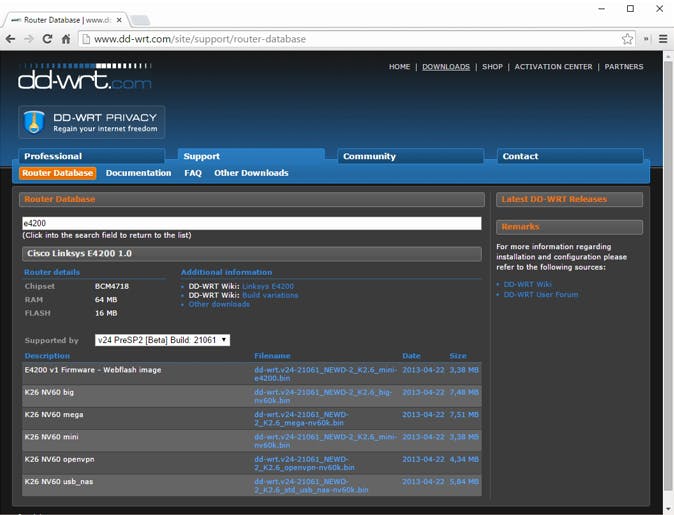The width and height of the screenshot is (674, 515).
Task: Select the 7,51 MB size cell
Action: [x=464, y=415]
